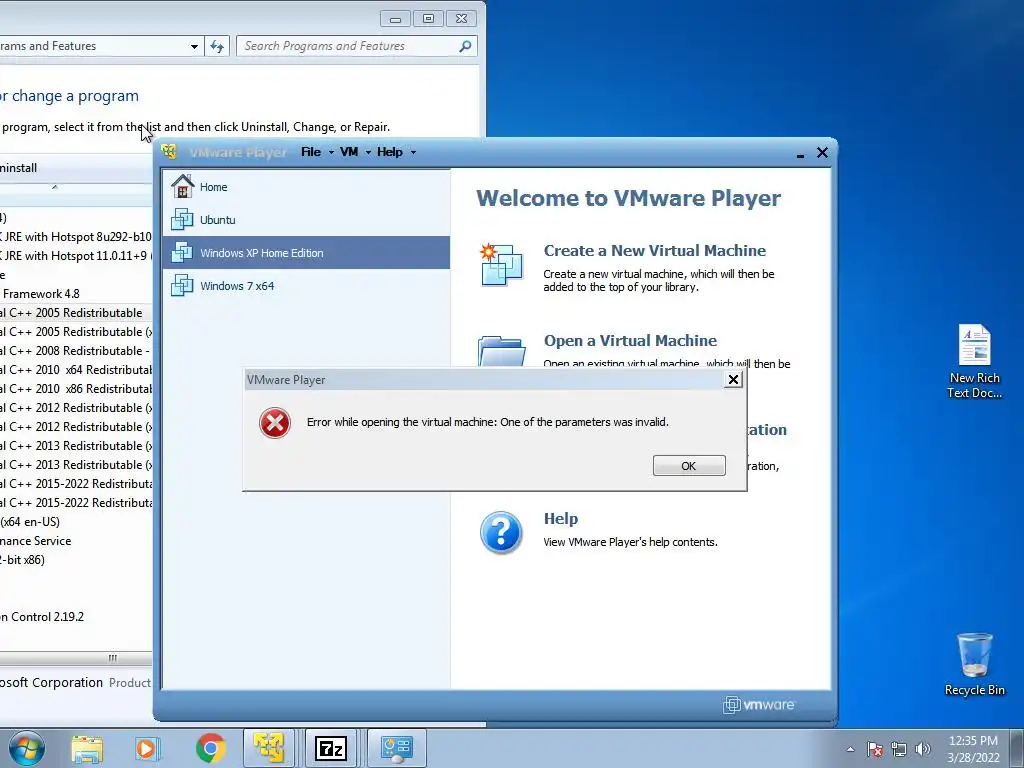Click the search magnifier icon in Programs and Features
1024x768 pixels.
[465, 46]
